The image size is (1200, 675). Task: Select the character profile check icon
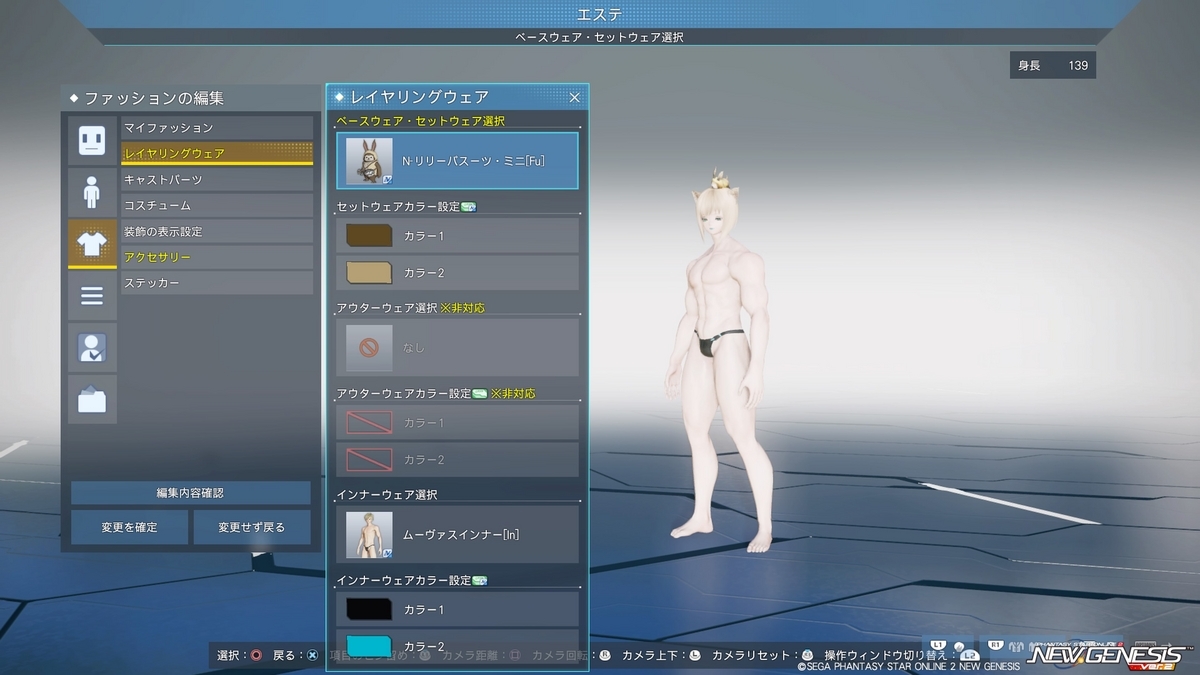coord(92,348)
